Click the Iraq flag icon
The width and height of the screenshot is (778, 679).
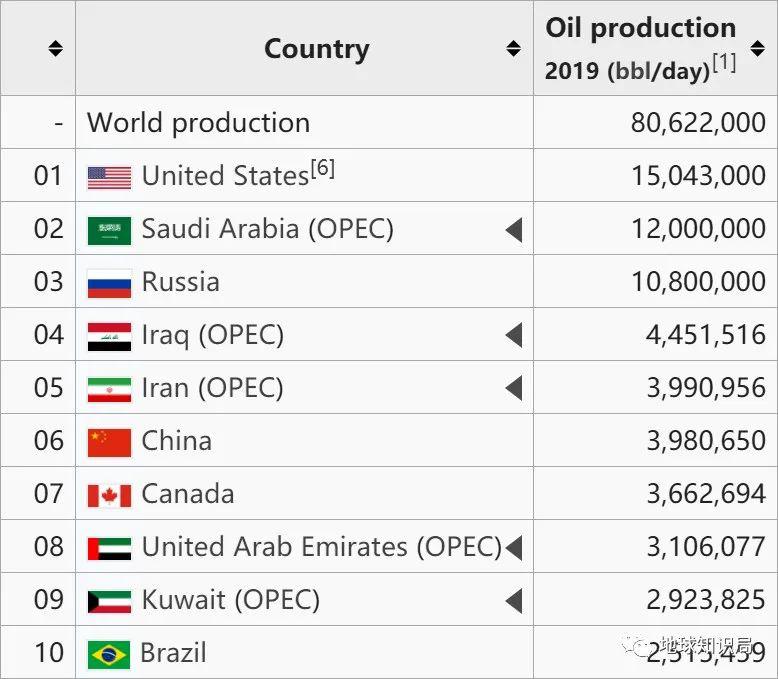click(x=109, y=337)
